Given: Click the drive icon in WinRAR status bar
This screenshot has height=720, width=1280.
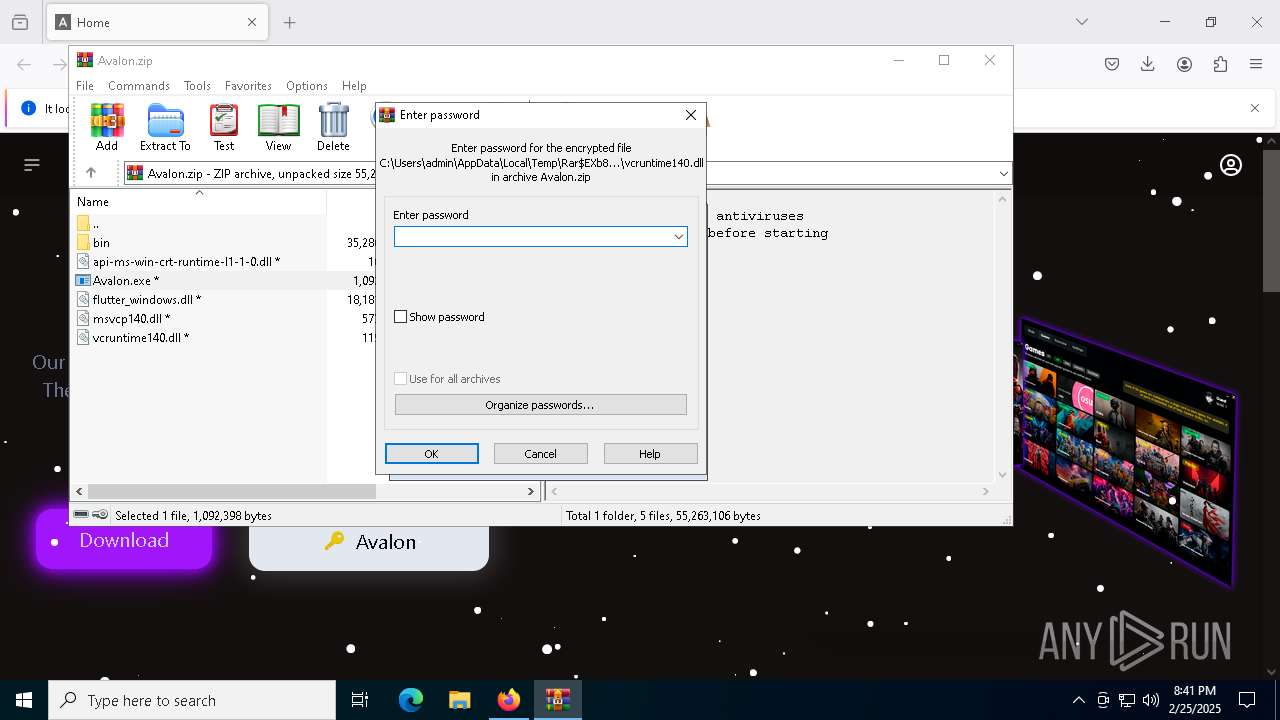Looking at the screenshot, I should pyautogui.click(x=81, y=515).
